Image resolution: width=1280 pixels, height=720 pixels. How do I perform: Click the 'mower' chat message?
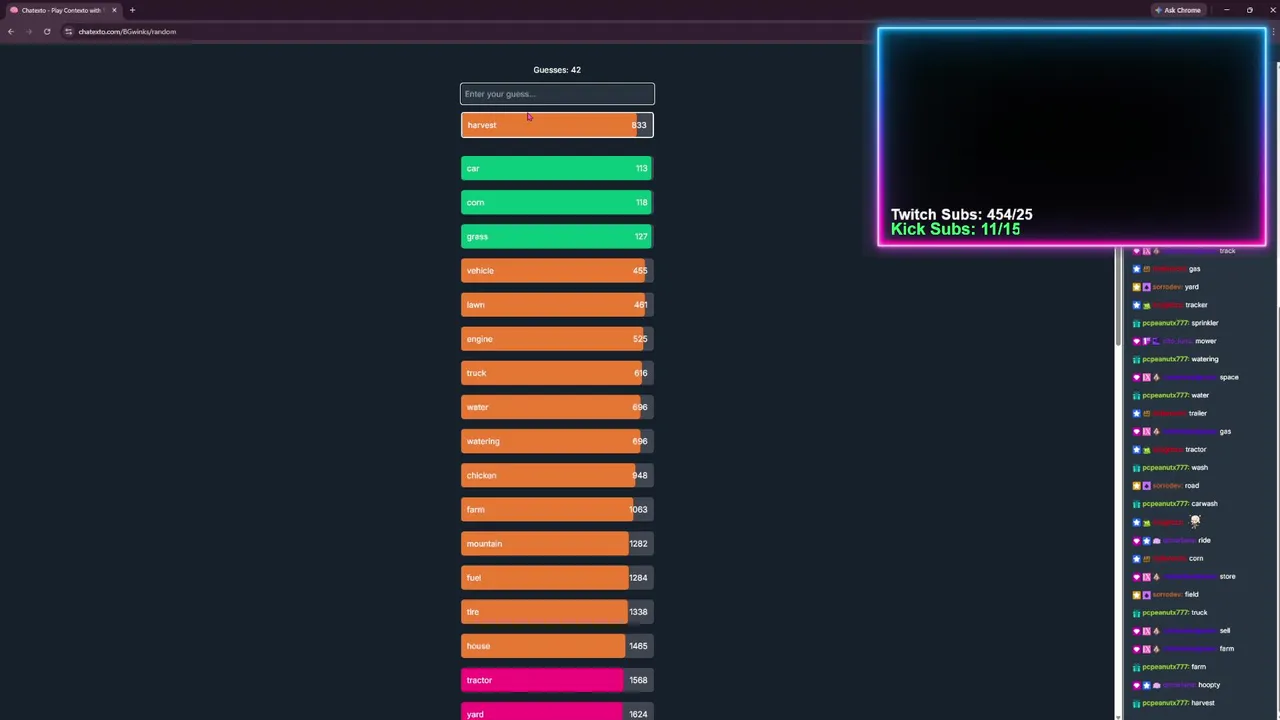click(x=1205, y=341)
